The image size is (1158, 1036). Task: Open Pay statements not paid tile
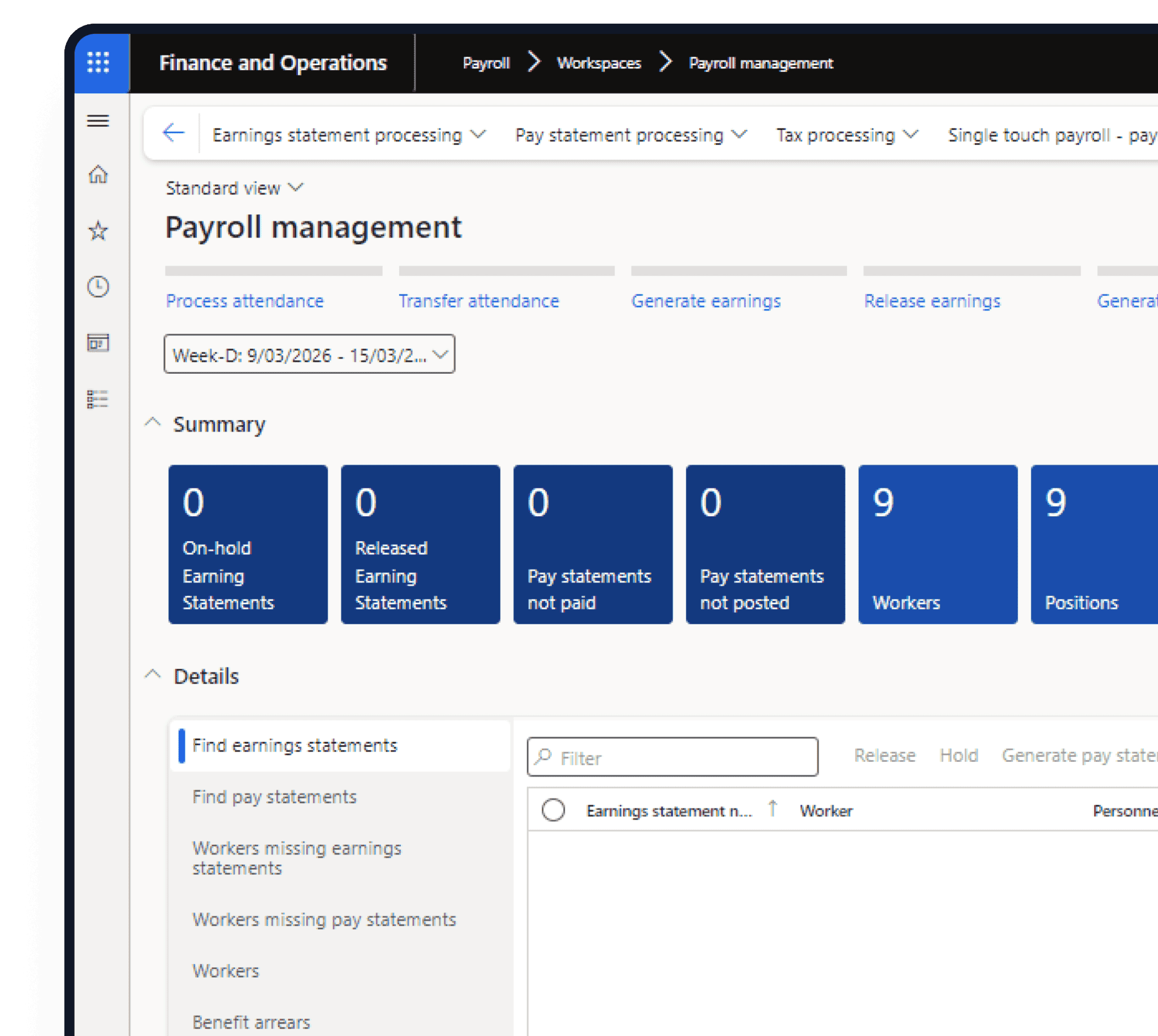pos(593,545)
